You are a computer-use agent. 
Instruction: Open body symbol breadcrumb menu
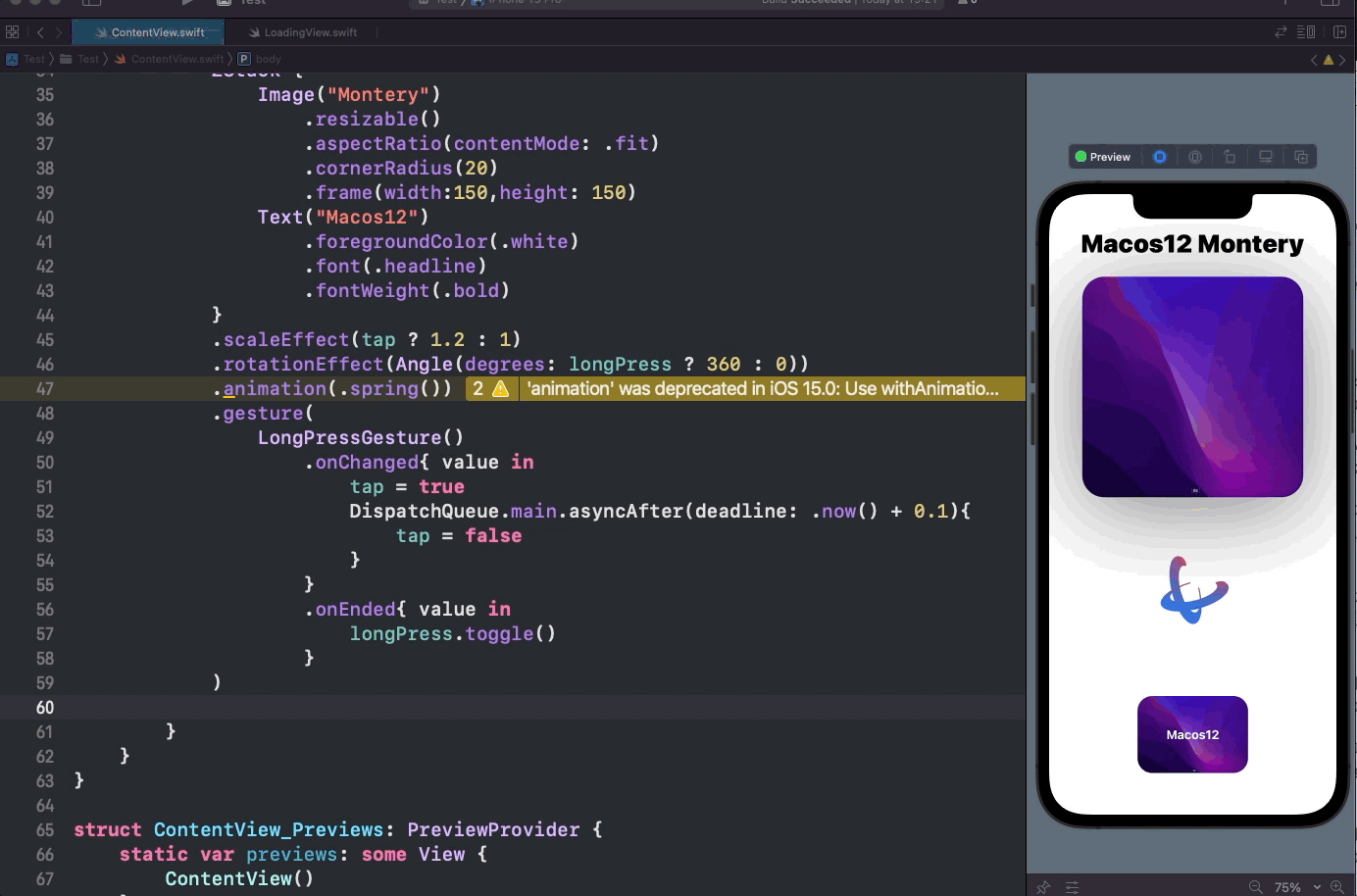[260, 59]
